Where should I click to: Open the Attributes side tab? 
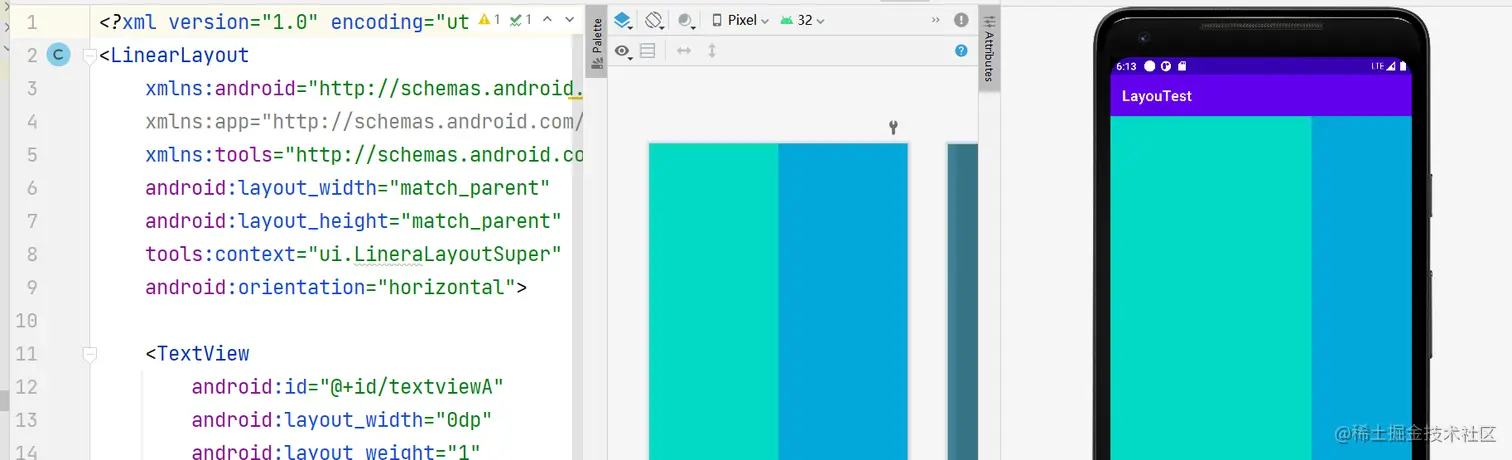989,50
